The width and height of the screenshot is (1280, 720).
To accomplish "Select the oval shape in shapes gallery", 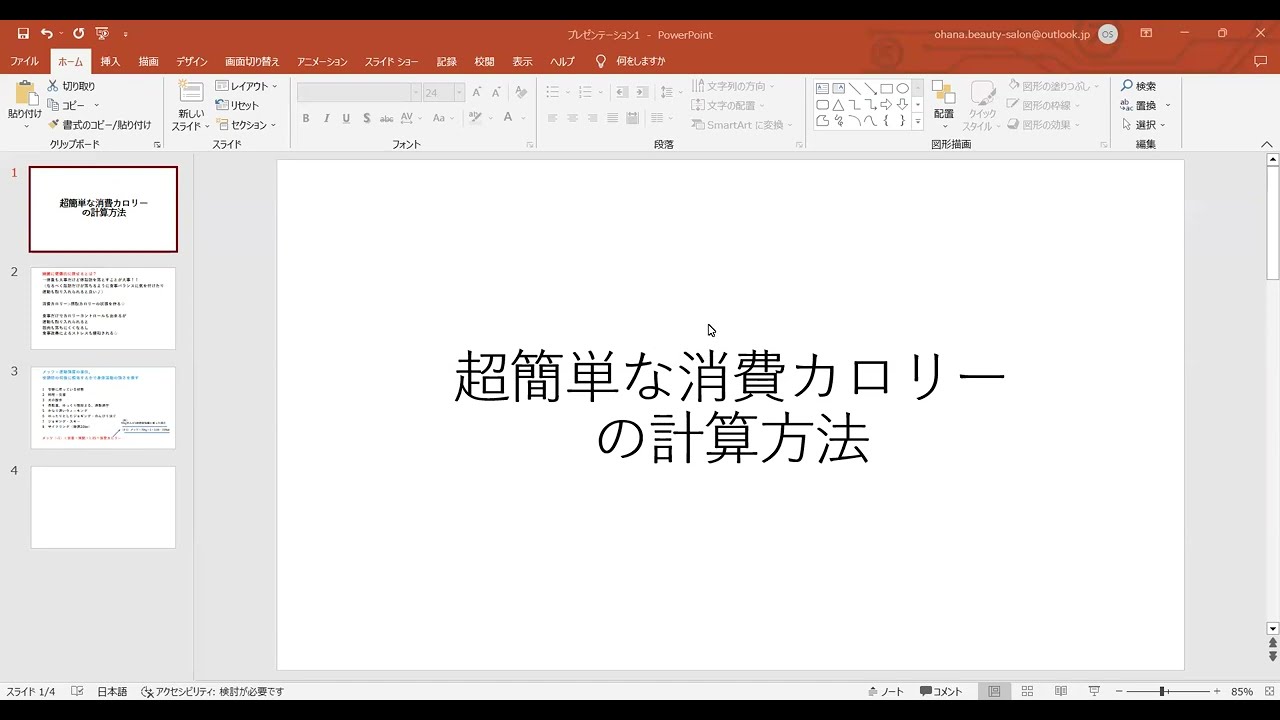I will tap(902, 88).
